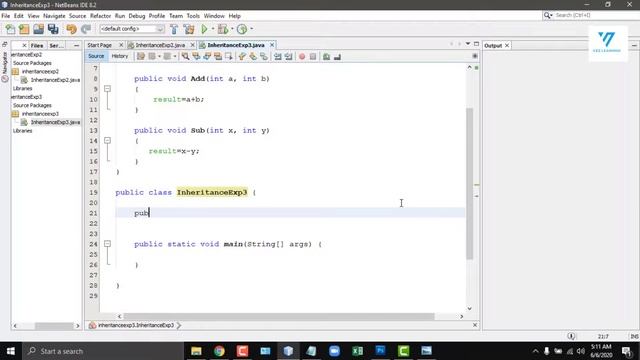Open Photoshop from the taskbar
Screen dimensions: 640x360
pos(380,351)
